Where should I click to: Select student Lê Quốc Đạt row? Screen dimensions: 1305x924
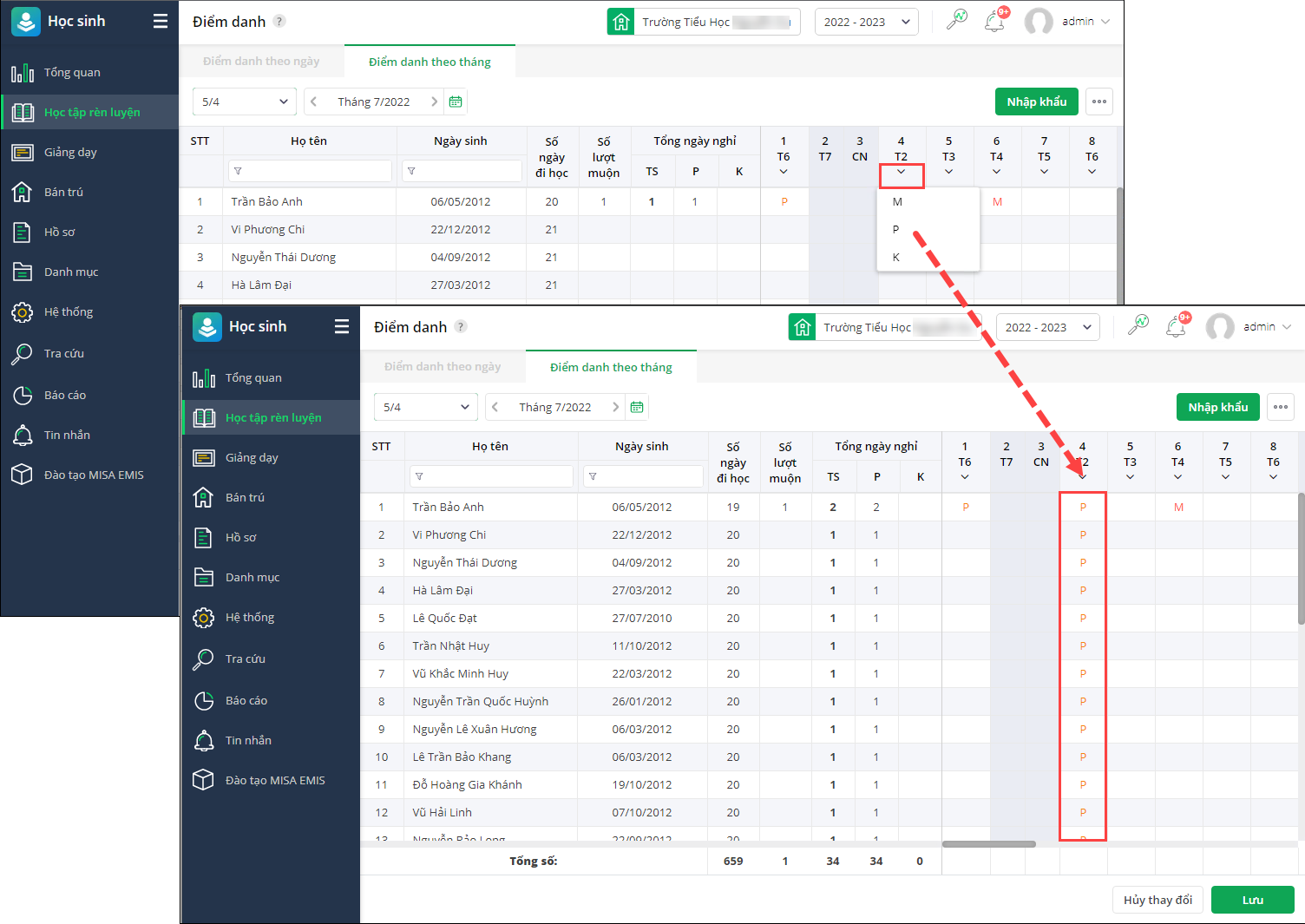[x=830, y=618]
